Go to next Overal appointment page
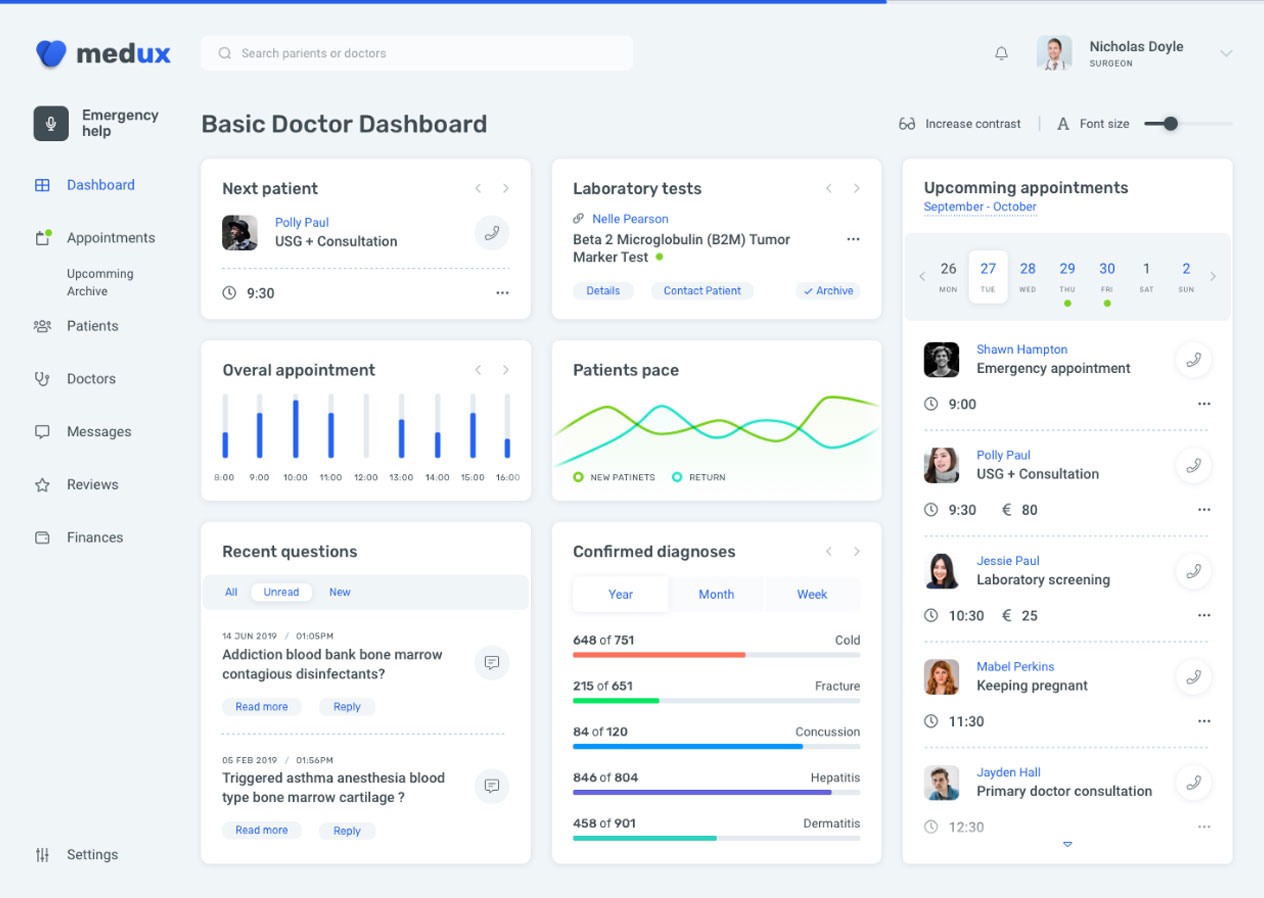The image size is (1264, 898). point(506,370)
